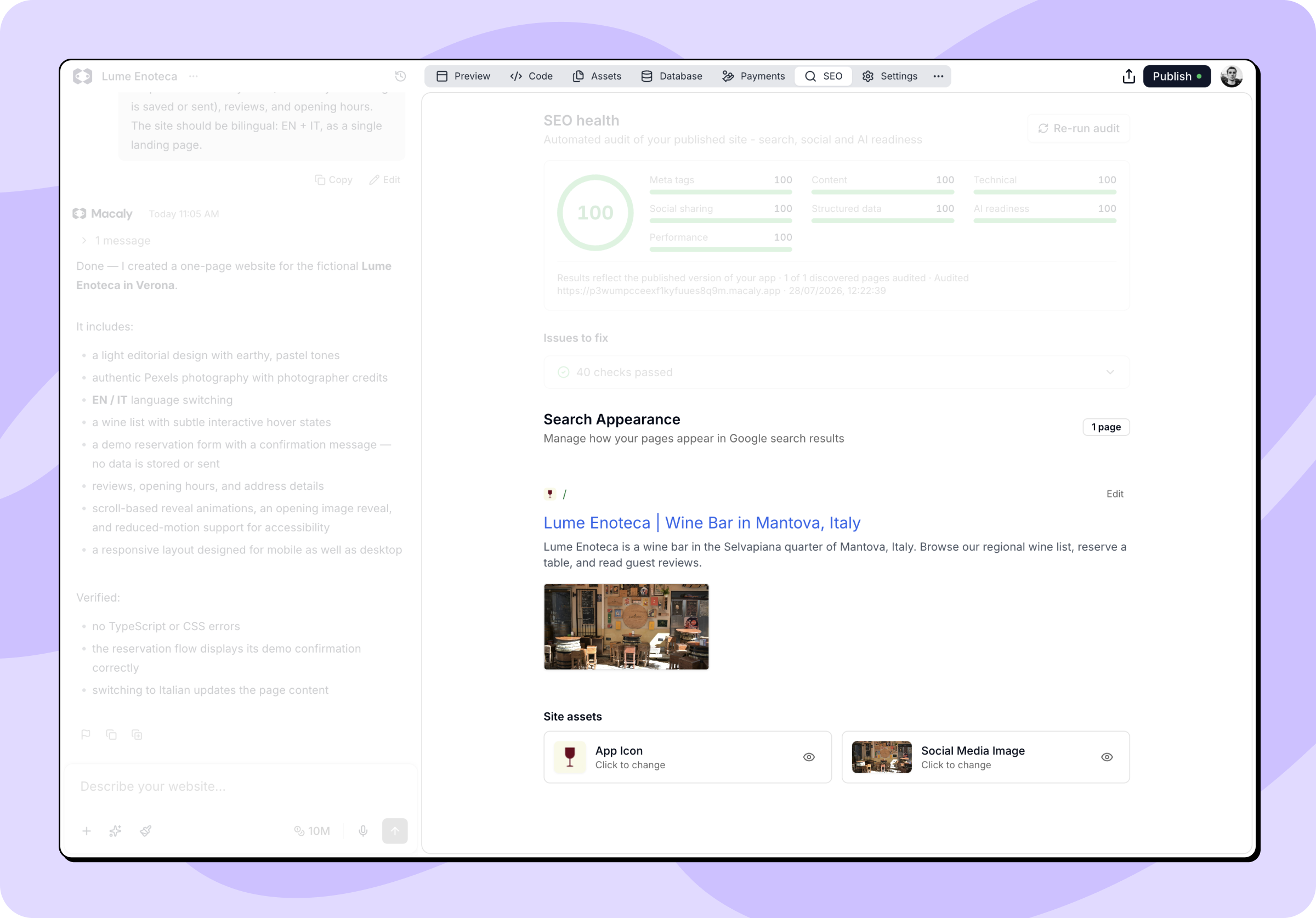Activate the microphone voice input
Screen dimensions: 1316x918
tap(363, 831)
